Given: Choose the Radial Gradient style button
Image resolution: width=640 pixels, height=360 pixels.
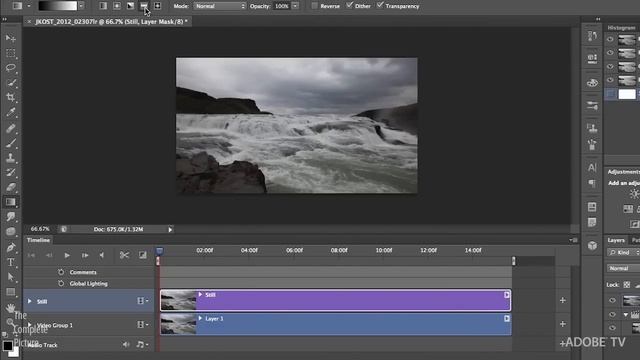Looking at the screenshot, I should coord(117,6).
